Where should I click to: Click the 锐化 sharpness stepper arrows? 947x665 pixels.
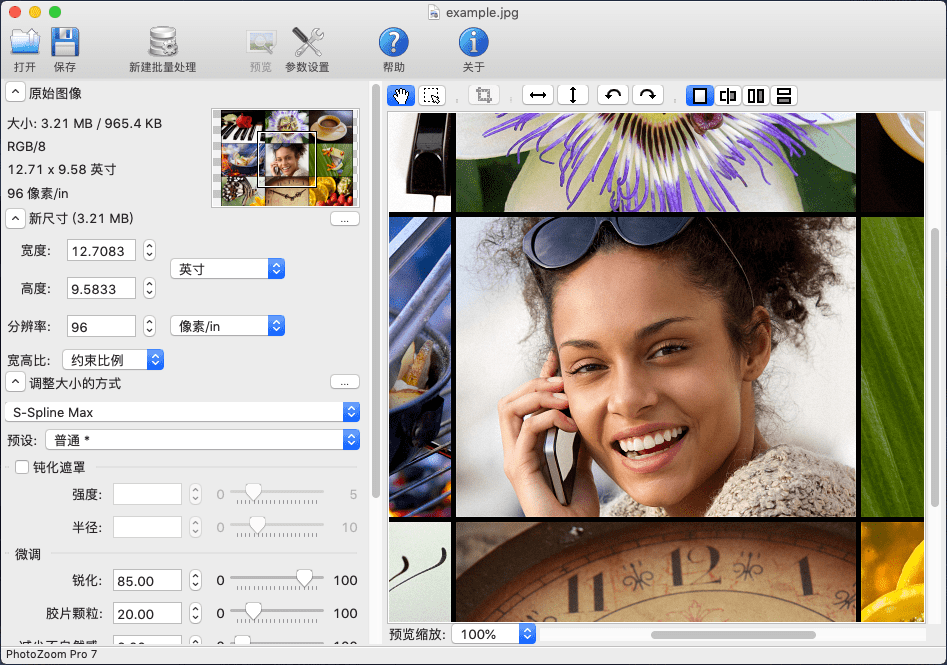pos(195,580)
